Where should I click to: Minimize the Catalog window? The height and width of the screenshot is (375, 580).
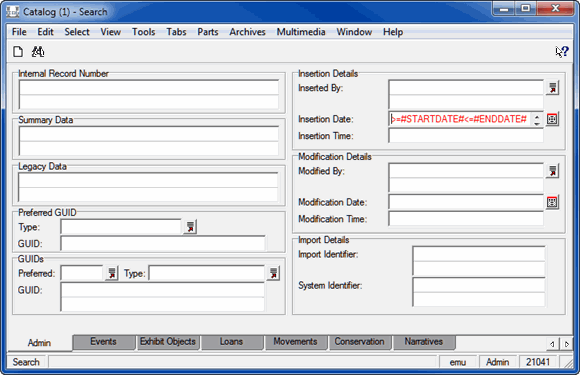point(504,9)
